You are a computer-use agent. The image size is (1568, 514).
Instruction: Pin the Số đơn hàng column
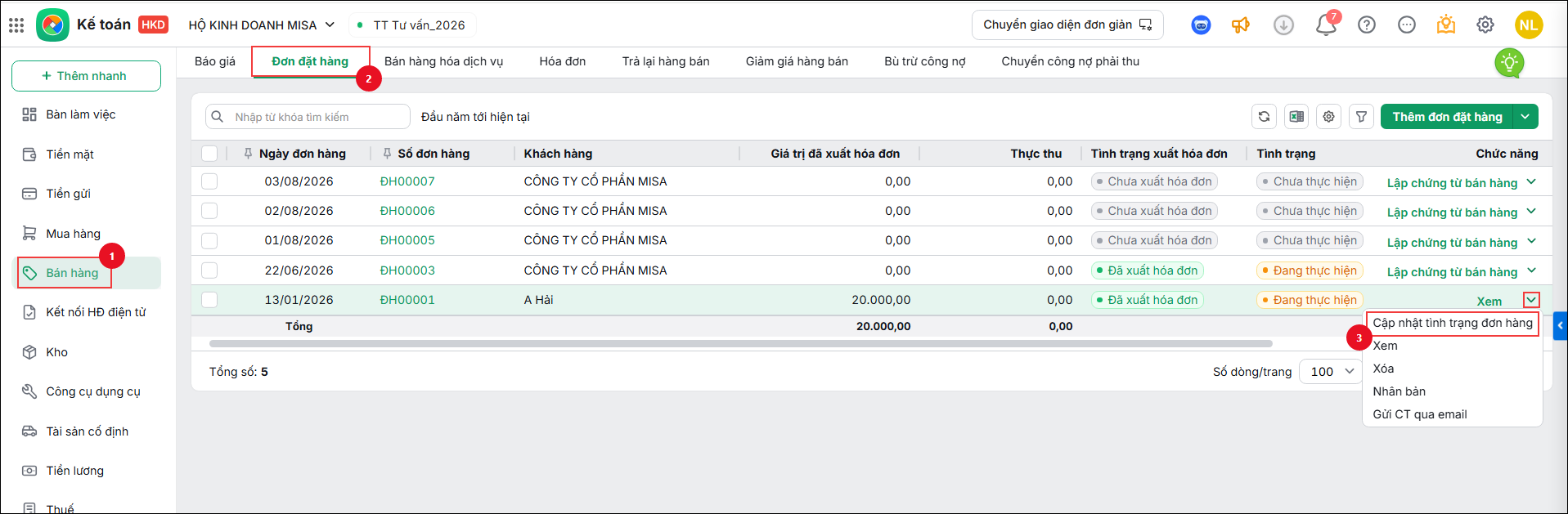(x=387, y=154)
